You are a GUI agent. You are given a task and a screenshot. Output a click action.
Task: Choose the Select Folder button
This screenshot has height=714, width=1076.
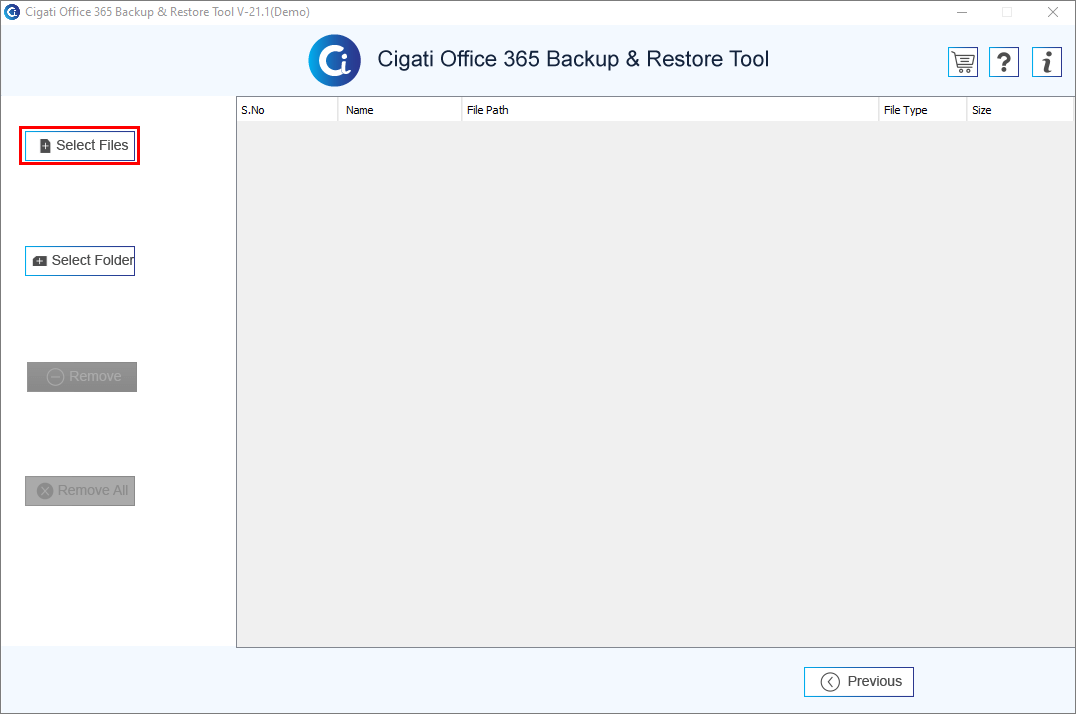click(80, 261)
